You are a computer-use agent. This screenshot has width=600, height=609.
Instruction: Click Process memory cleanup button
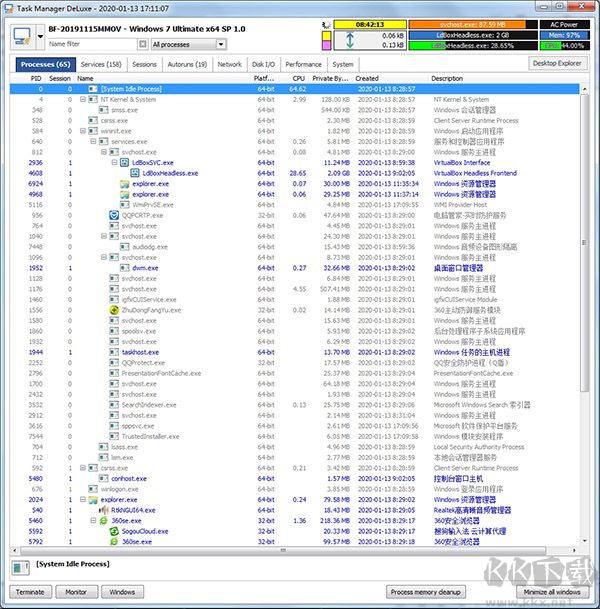pos(426,592)
